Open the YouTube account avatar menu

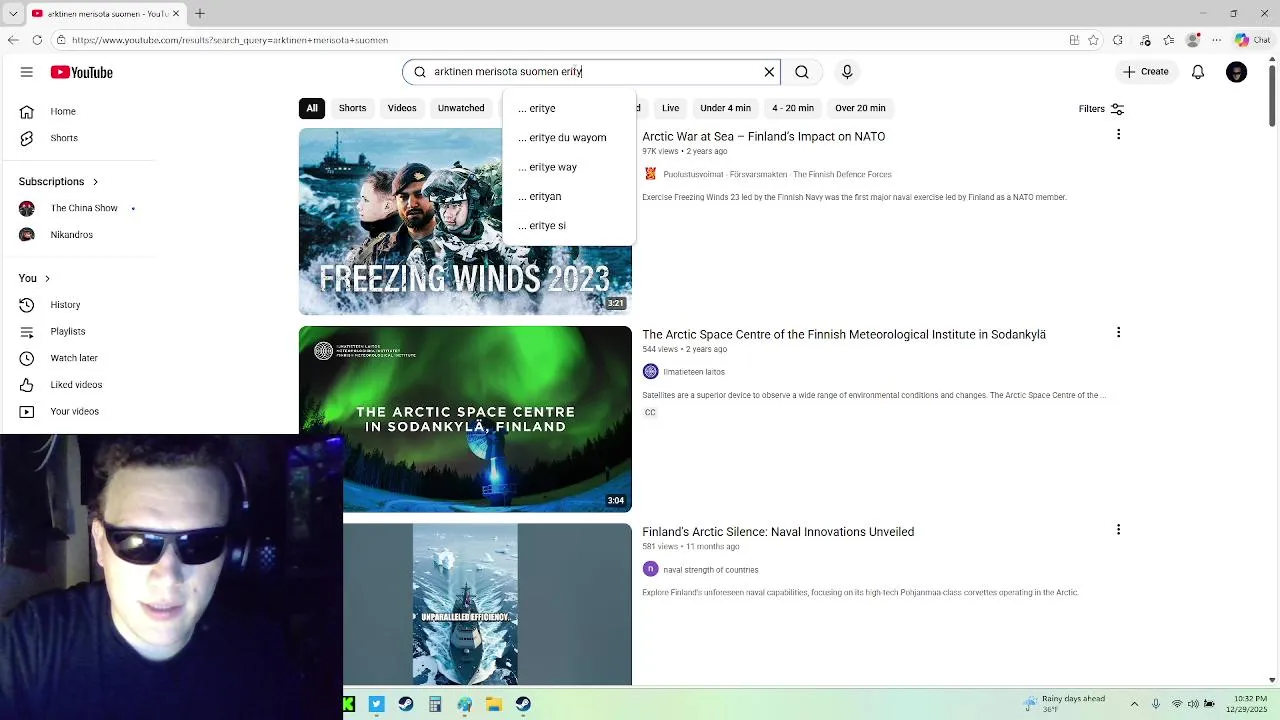pos(1237,72)
